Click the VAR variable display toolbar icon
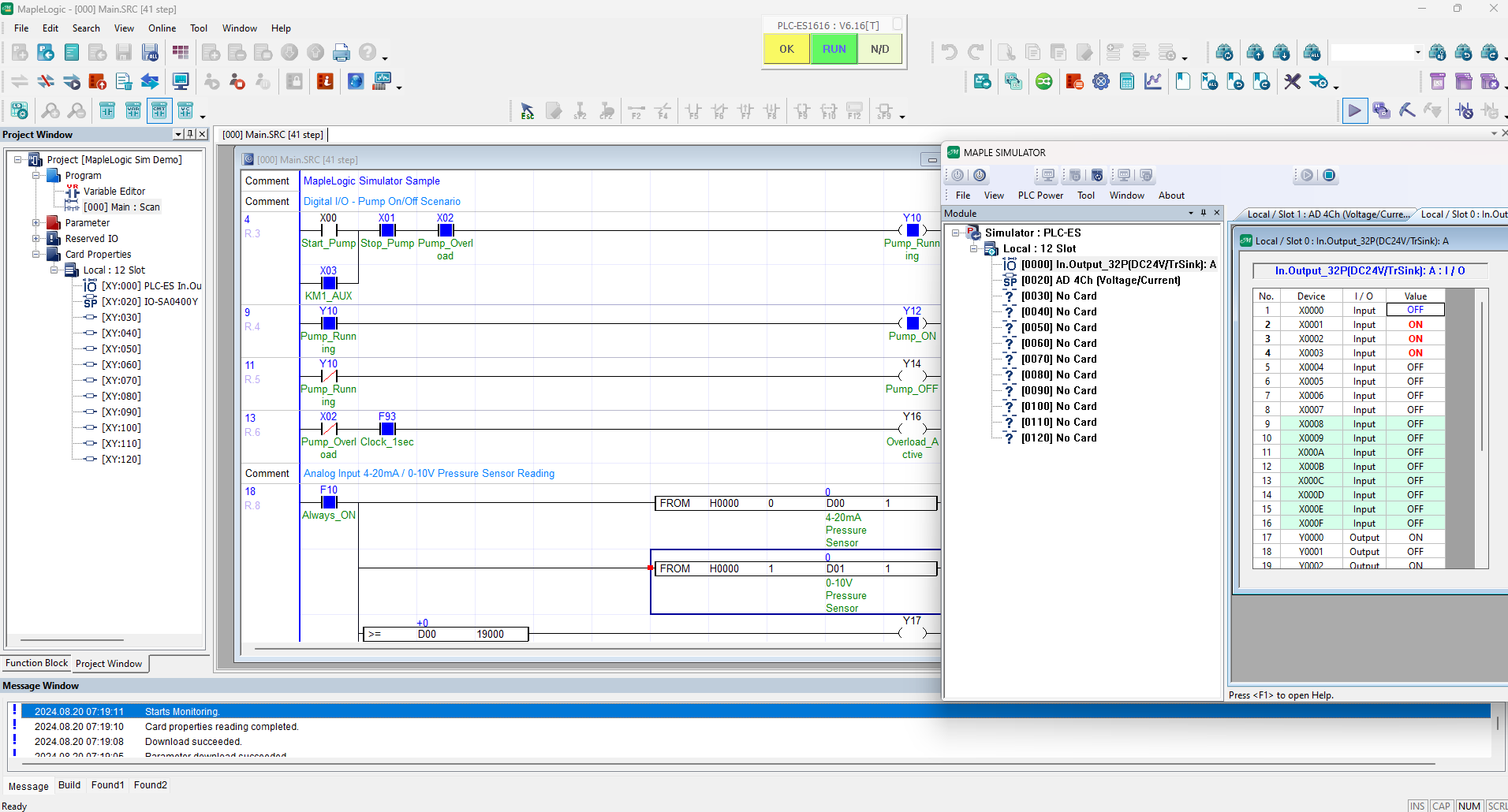 pyautogui.click(x=133, y=110)
